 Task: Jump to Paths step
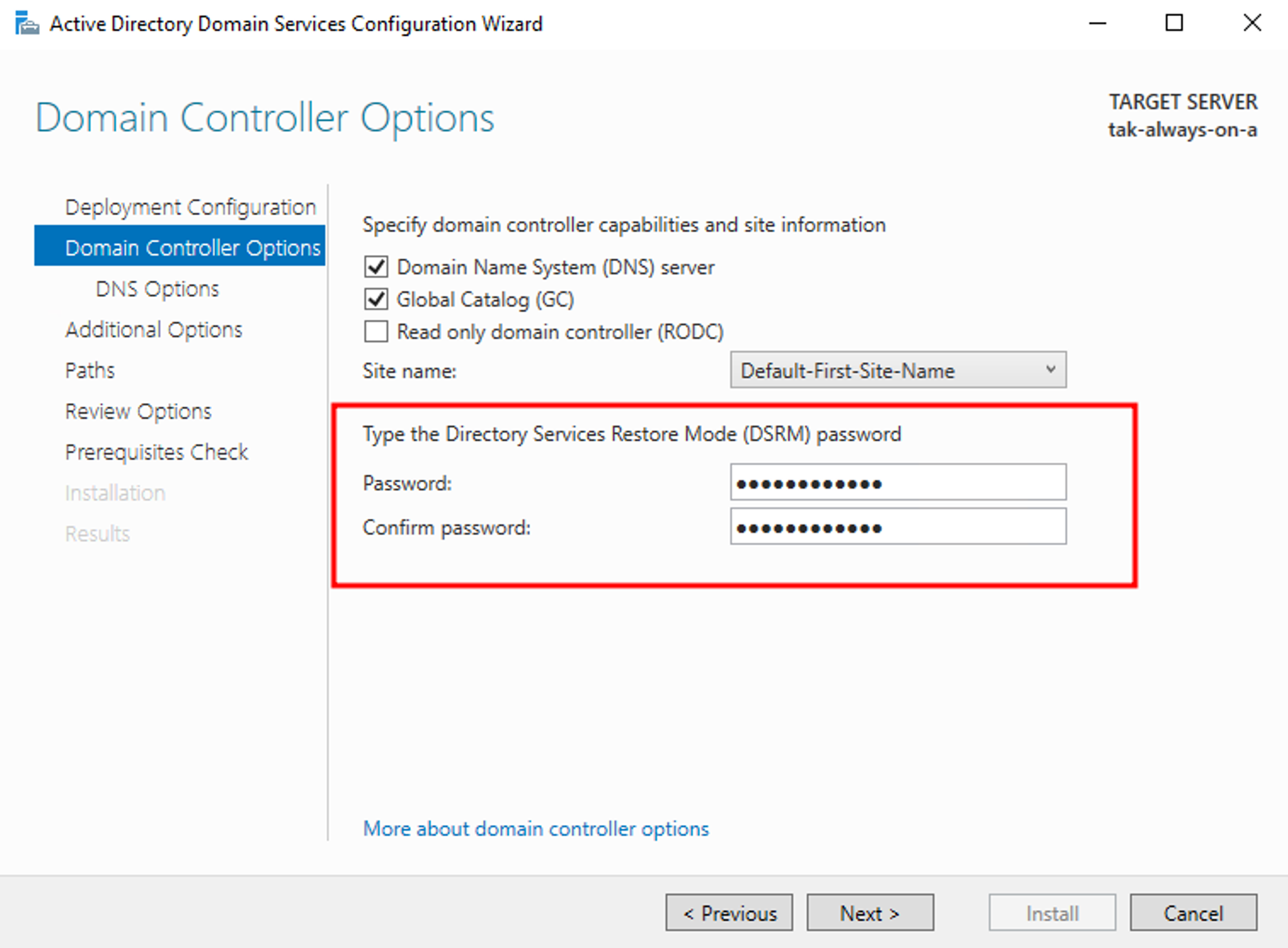pos(90,370)
